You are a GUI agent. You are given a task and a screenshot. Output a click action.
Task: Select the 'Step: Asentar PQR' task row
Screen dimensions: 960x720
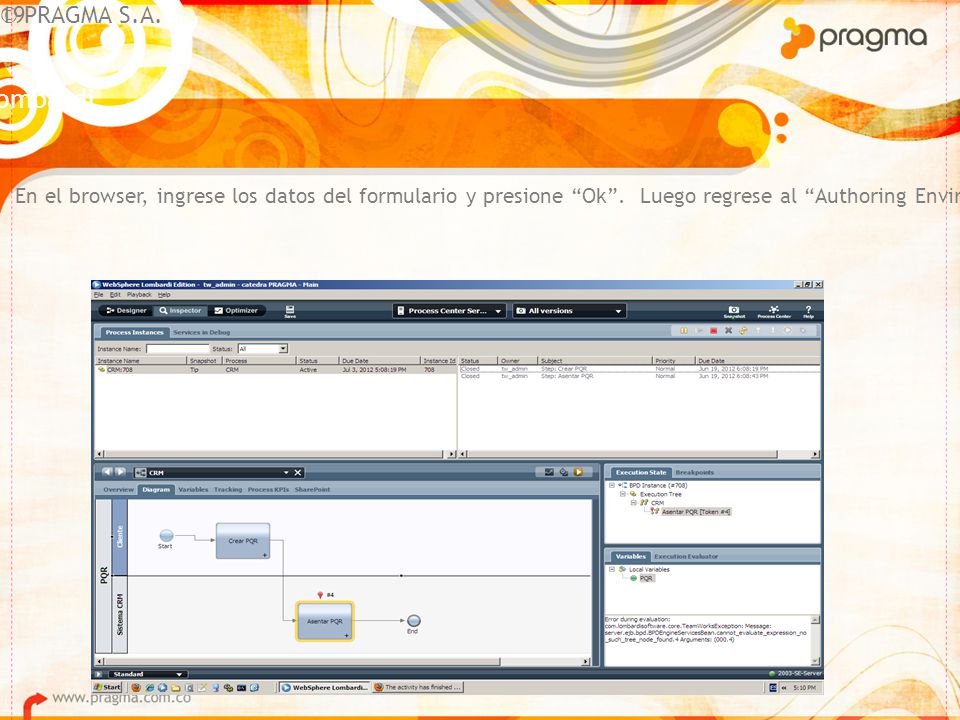point(639,377)
